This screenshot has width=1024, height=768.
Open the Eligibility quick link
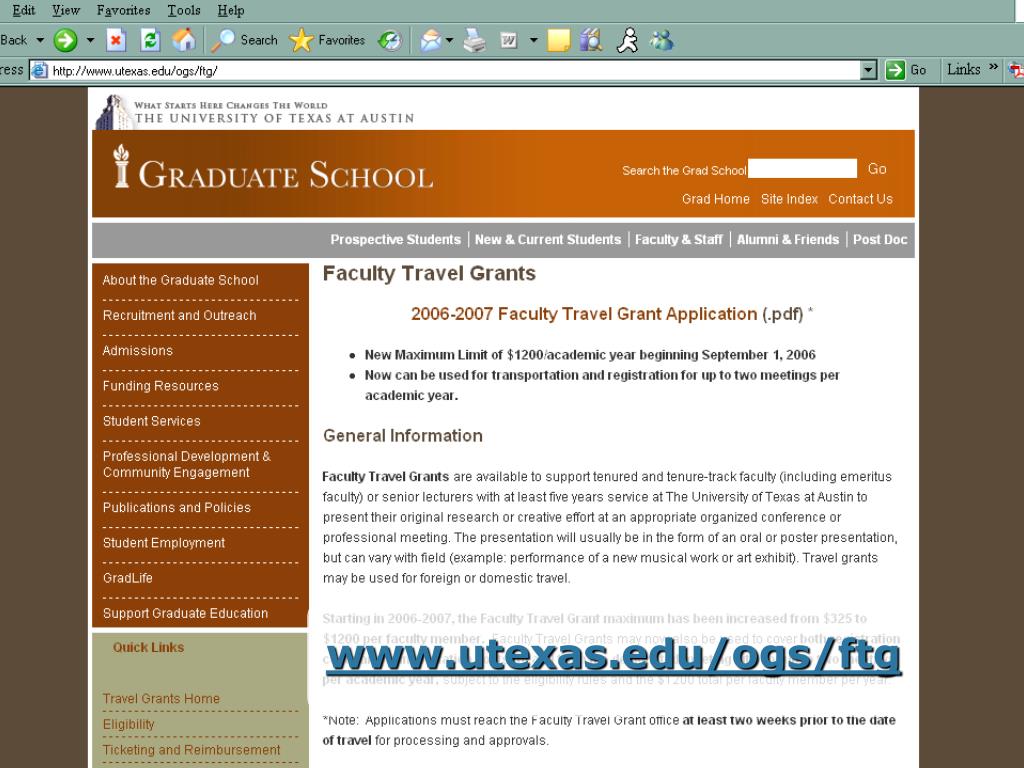128,724
